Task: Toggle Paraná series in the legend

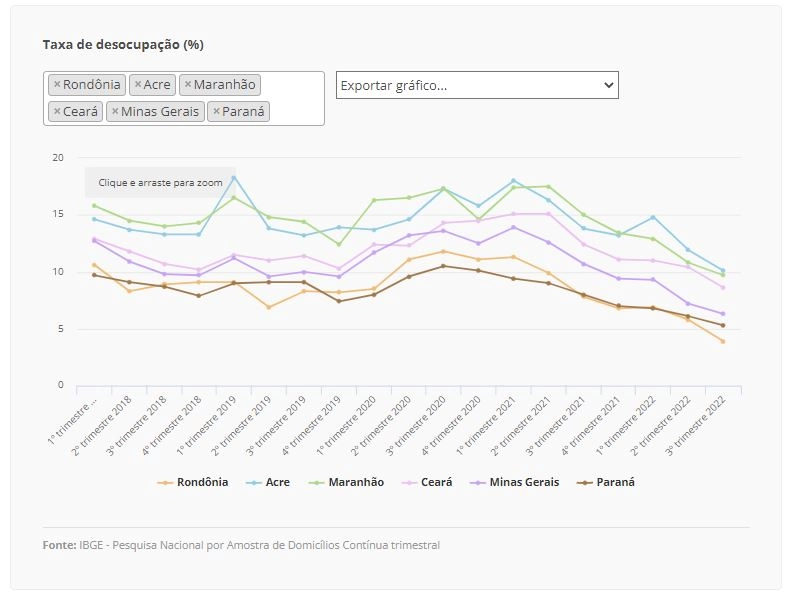Action: coord(615,482)
